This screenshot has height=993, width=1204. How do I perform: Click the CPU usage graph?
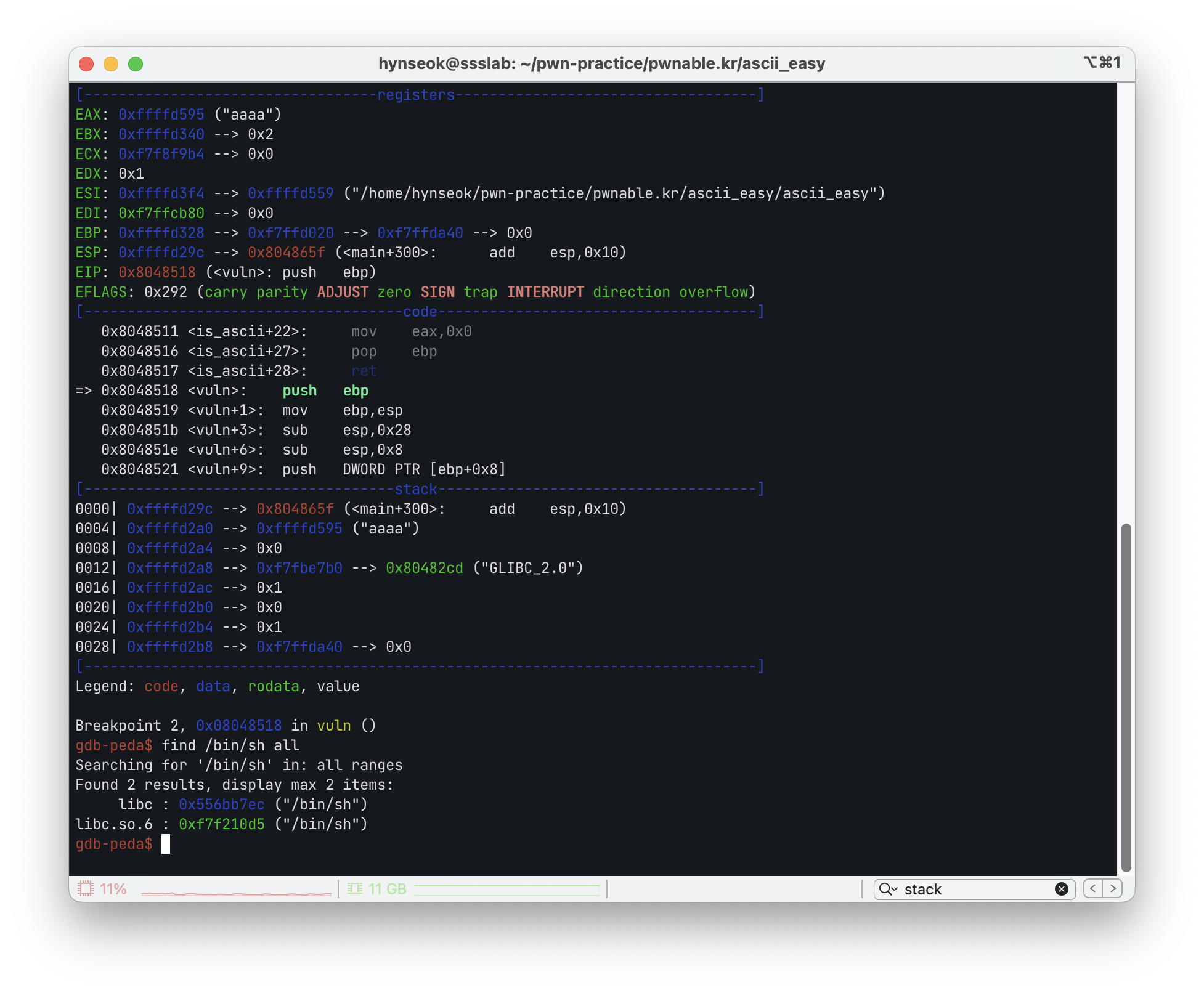tap(236, 892)
